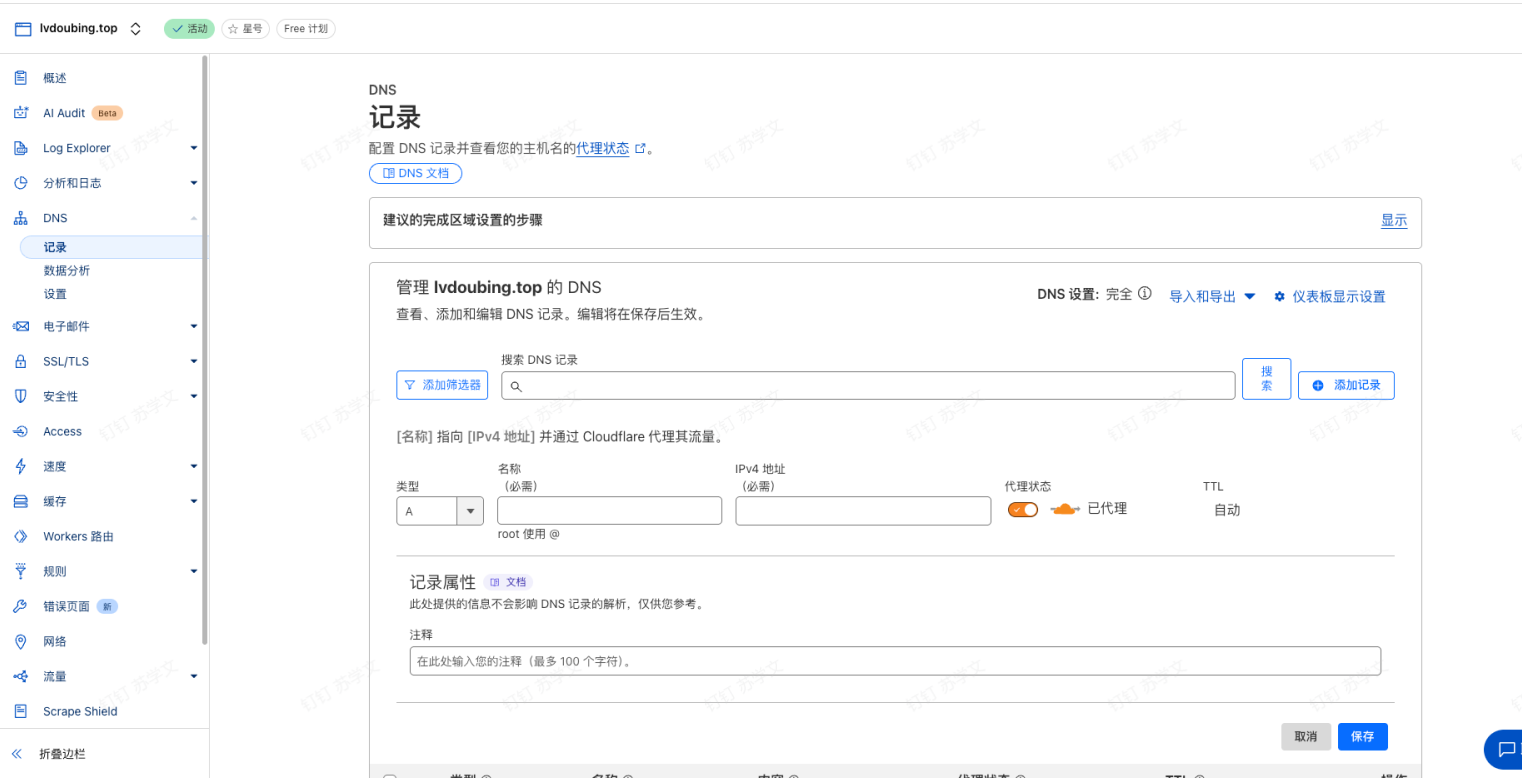1522x781 pixels.
Task: Click the Scrape Shield sidebar icon
Action: 20,711
